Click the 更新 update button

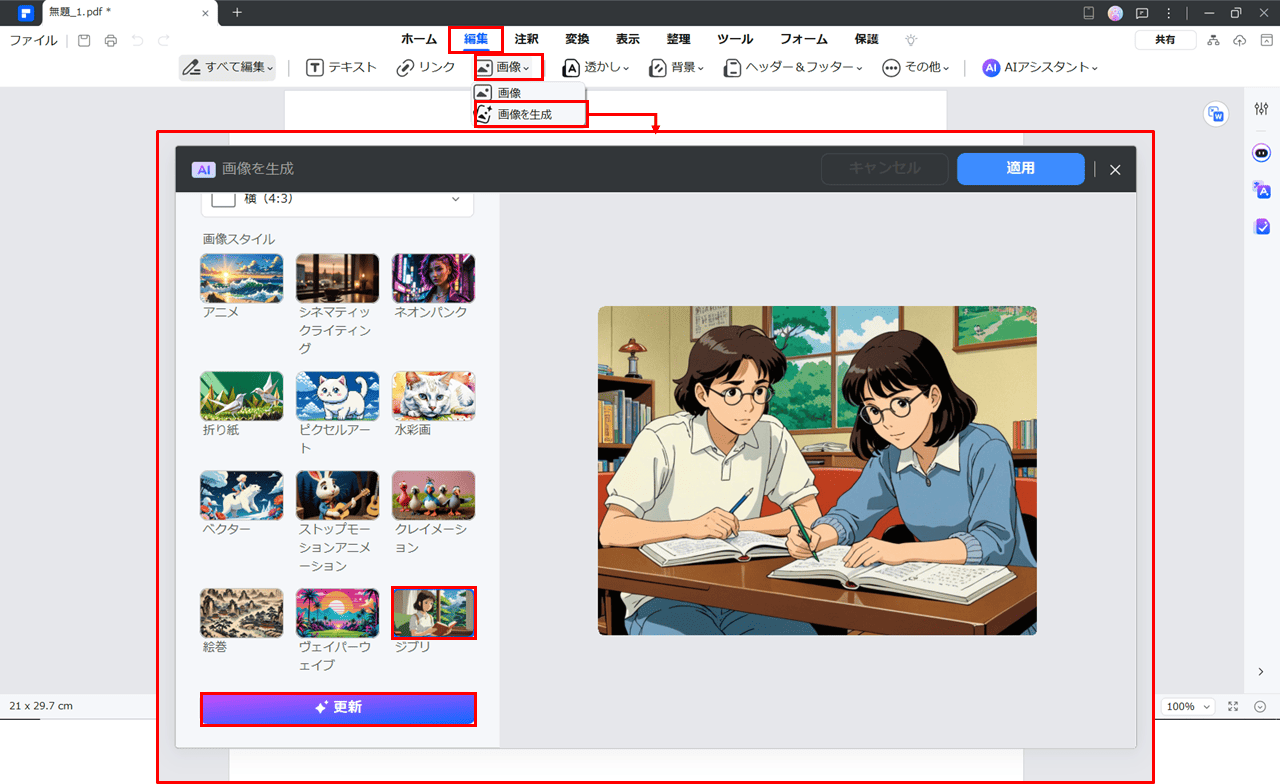coord(338,708)
